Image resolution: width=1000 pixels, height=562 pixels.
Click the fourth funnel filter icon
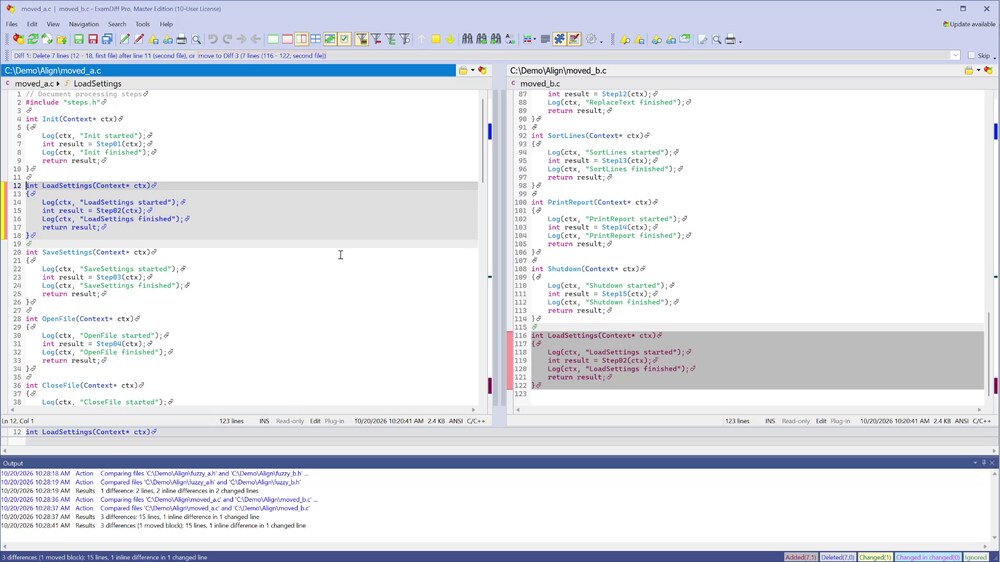point(404,40)
